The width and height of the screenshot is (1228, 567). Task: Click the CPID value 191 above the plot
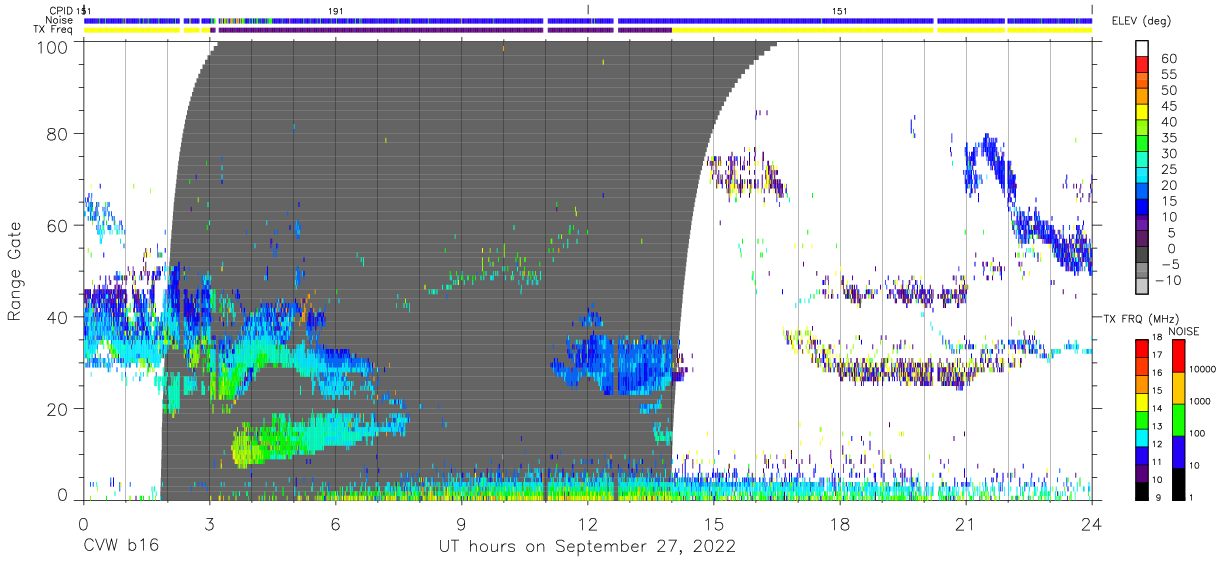point(335,10)
